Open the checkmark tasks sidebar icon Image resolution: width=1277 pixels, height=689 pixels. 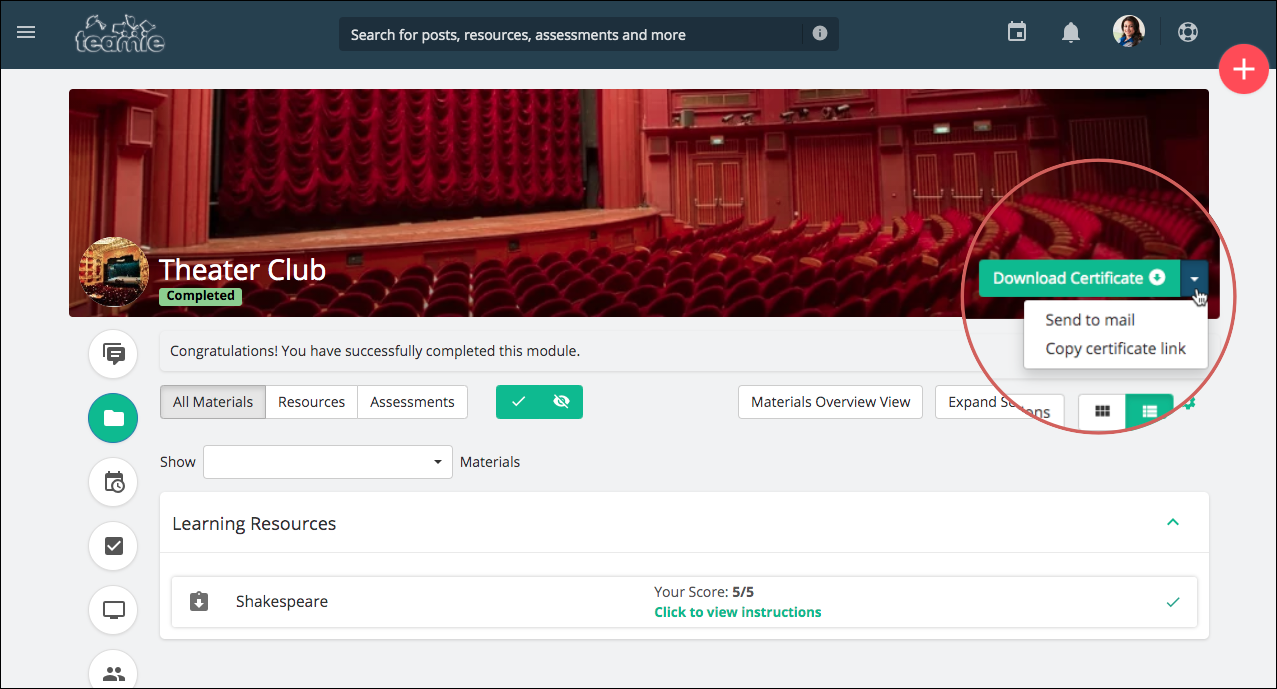114,546
